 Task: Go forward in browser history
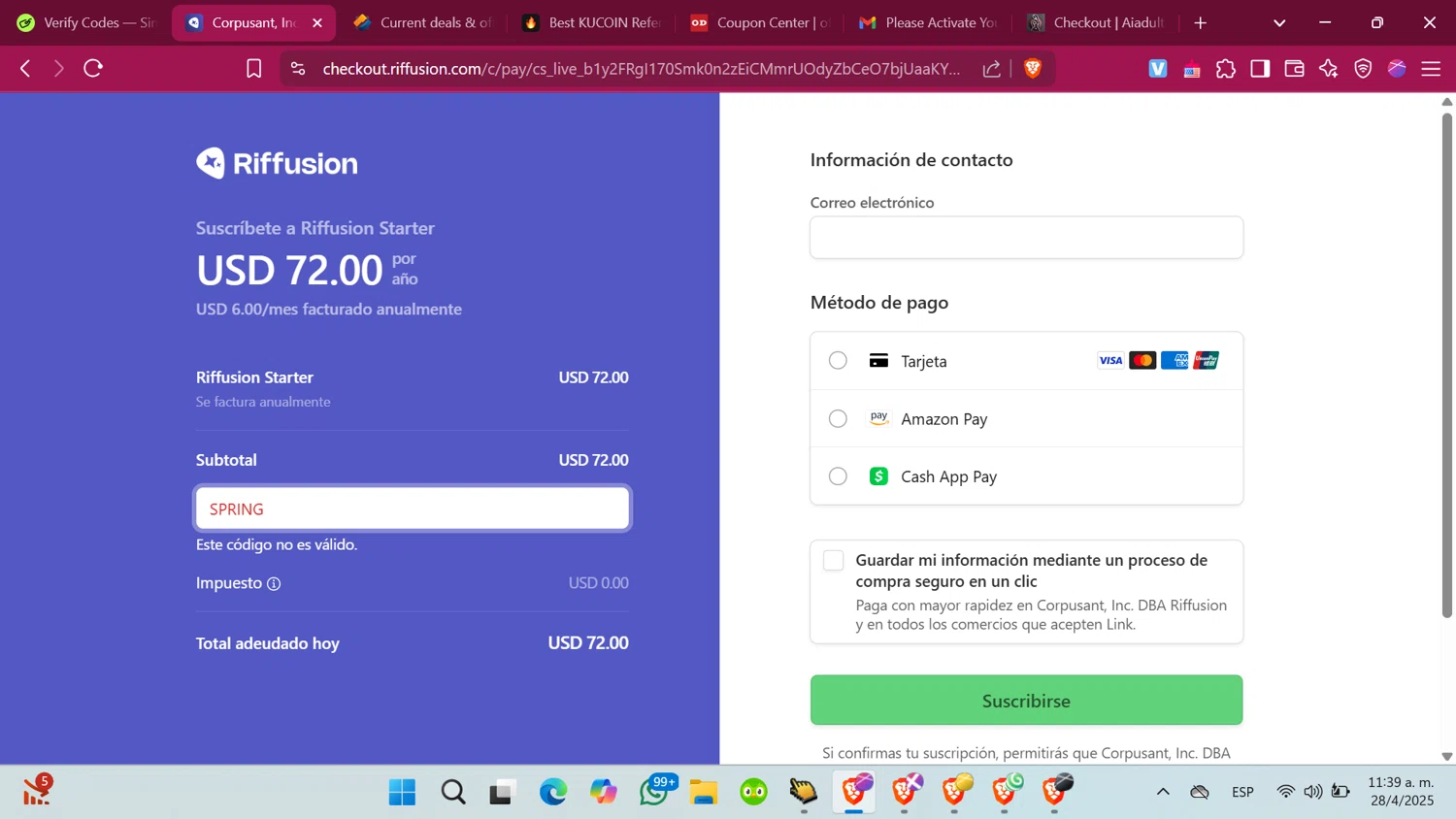point(59,68)
